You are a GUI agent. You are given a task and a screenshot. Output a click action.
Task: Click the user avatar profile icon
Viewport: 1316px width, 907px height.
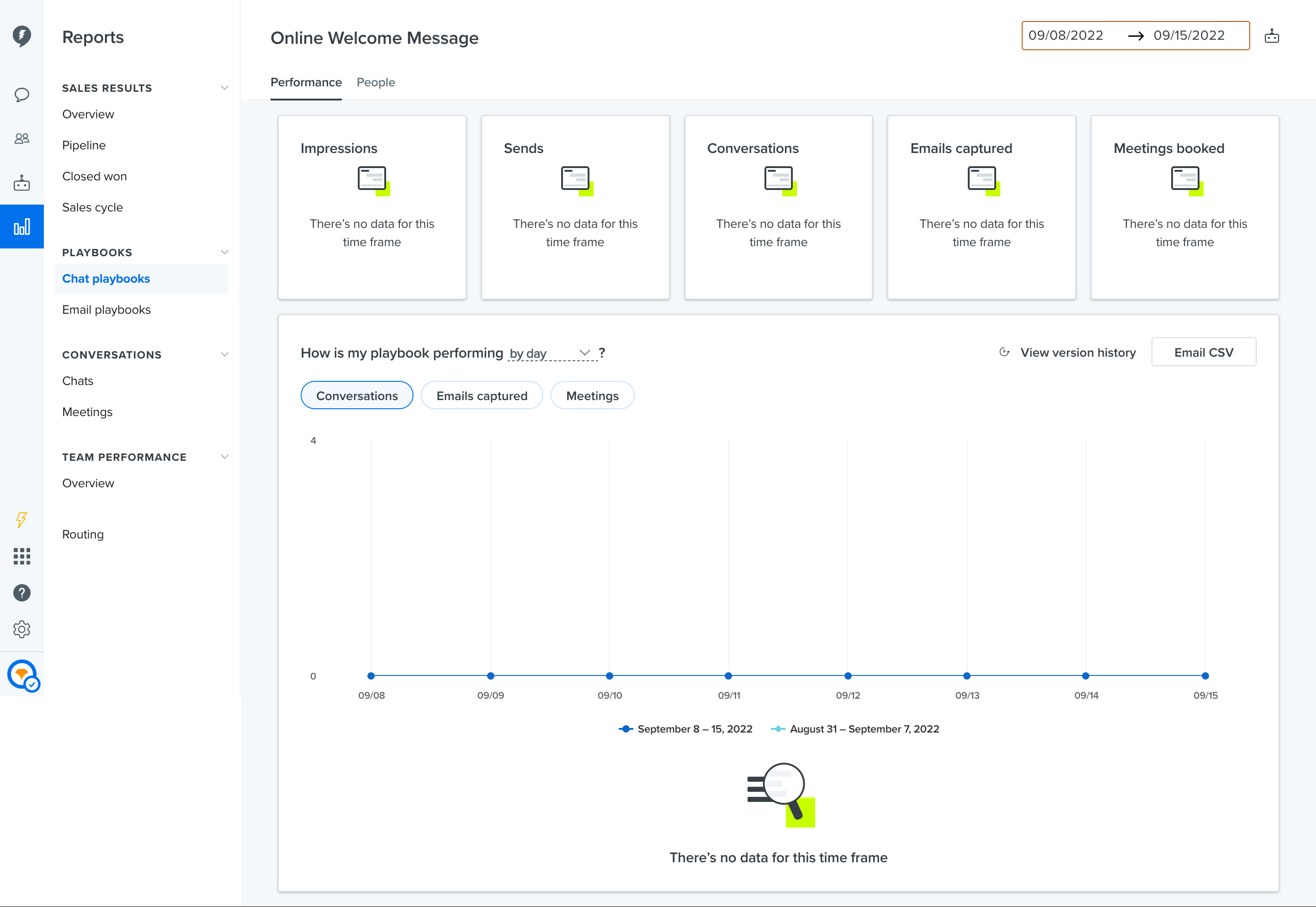tap(23, 675)
